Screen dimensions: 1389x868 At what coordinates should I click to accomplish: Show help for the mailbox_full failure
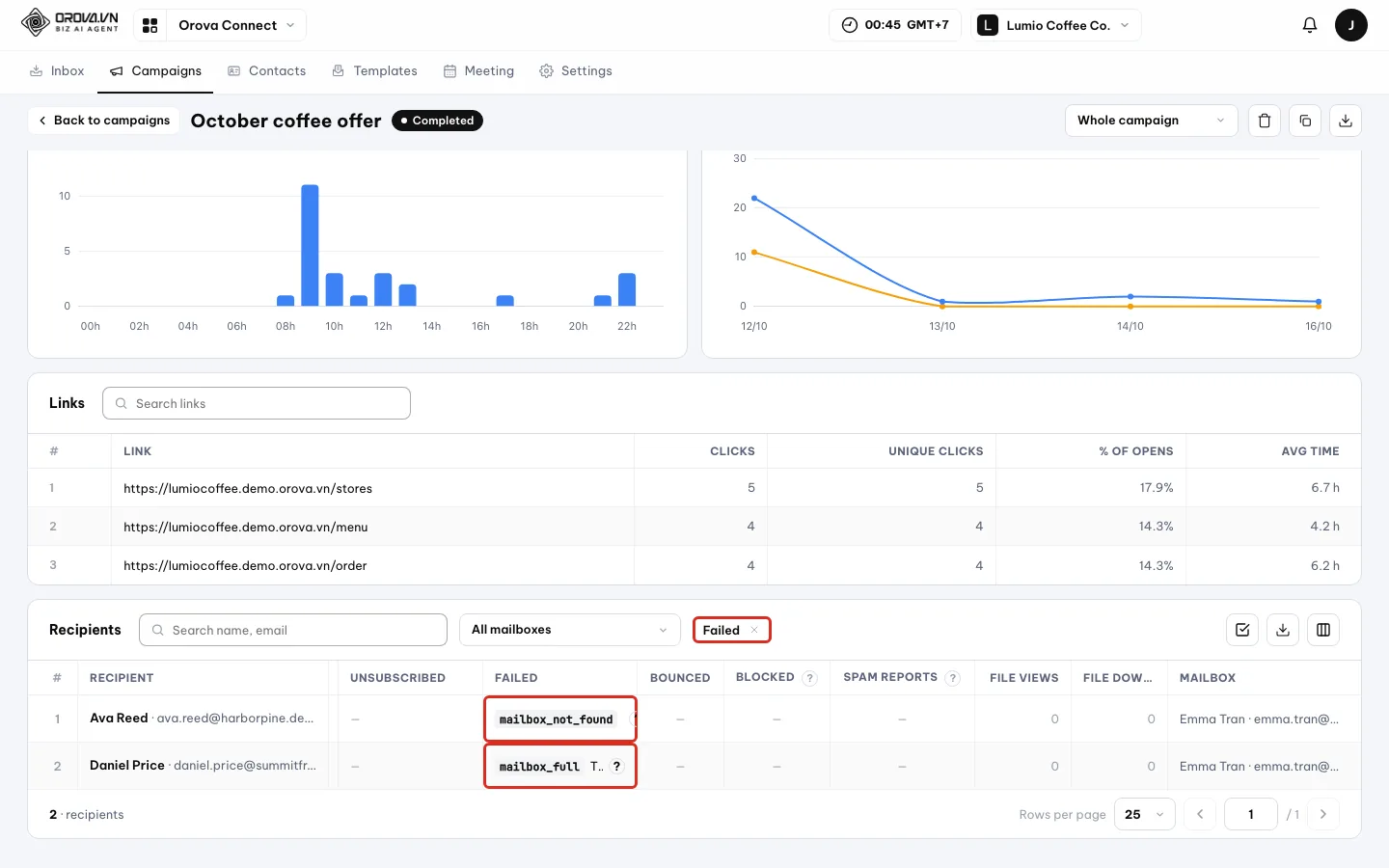[617, 767]
